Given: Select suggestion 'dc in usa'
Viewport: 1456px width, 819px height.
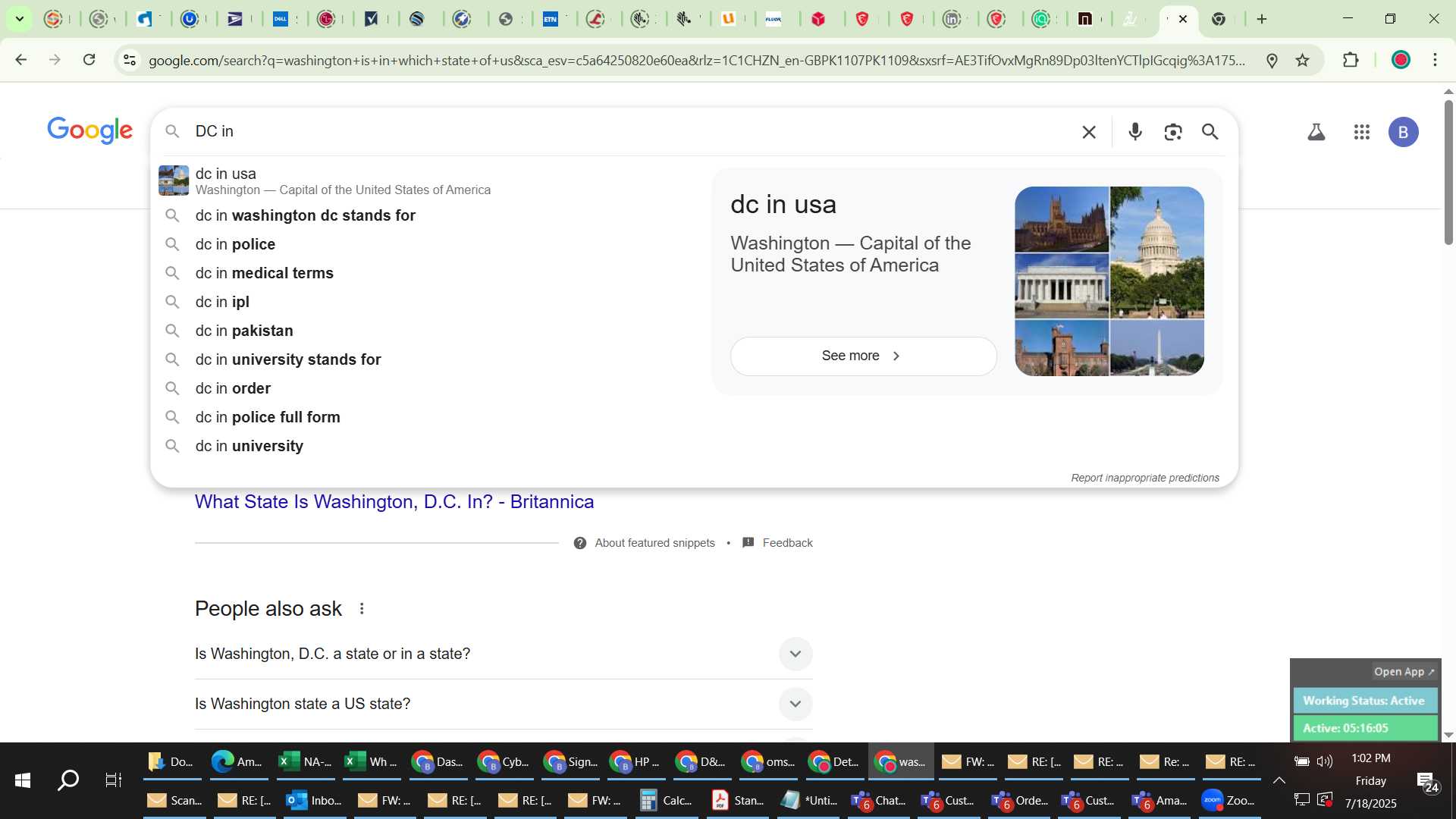Looking at the screenshot, I should pyautogui.click(x=432, y=181).
